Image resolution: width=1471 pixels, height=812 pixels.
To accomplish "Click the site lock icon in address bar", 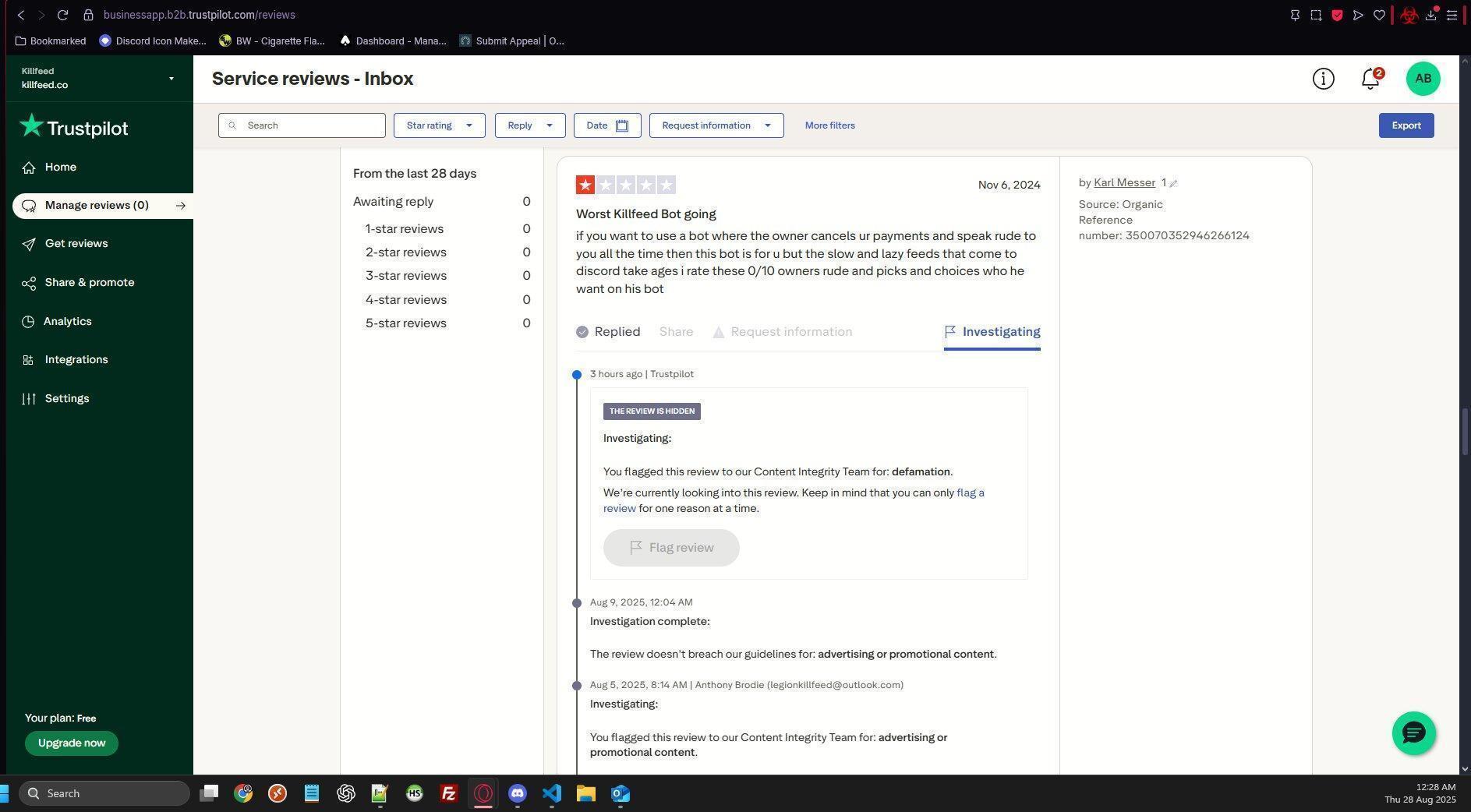I will point(89,15).
